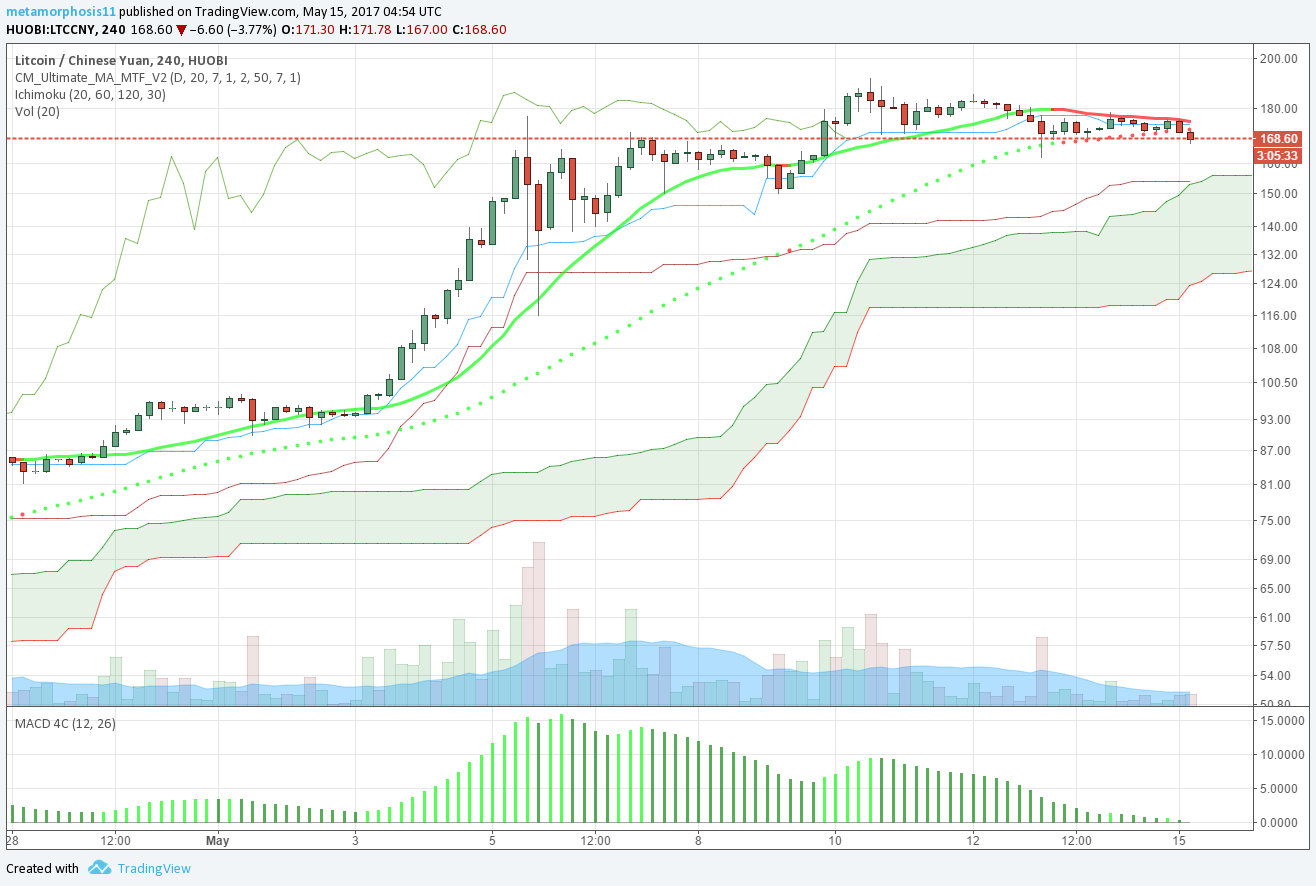Screen dimensions: 1316x886
Task: Click the 132.00 price axis label
Action: pyautogui.click(x=1279, y=255)
